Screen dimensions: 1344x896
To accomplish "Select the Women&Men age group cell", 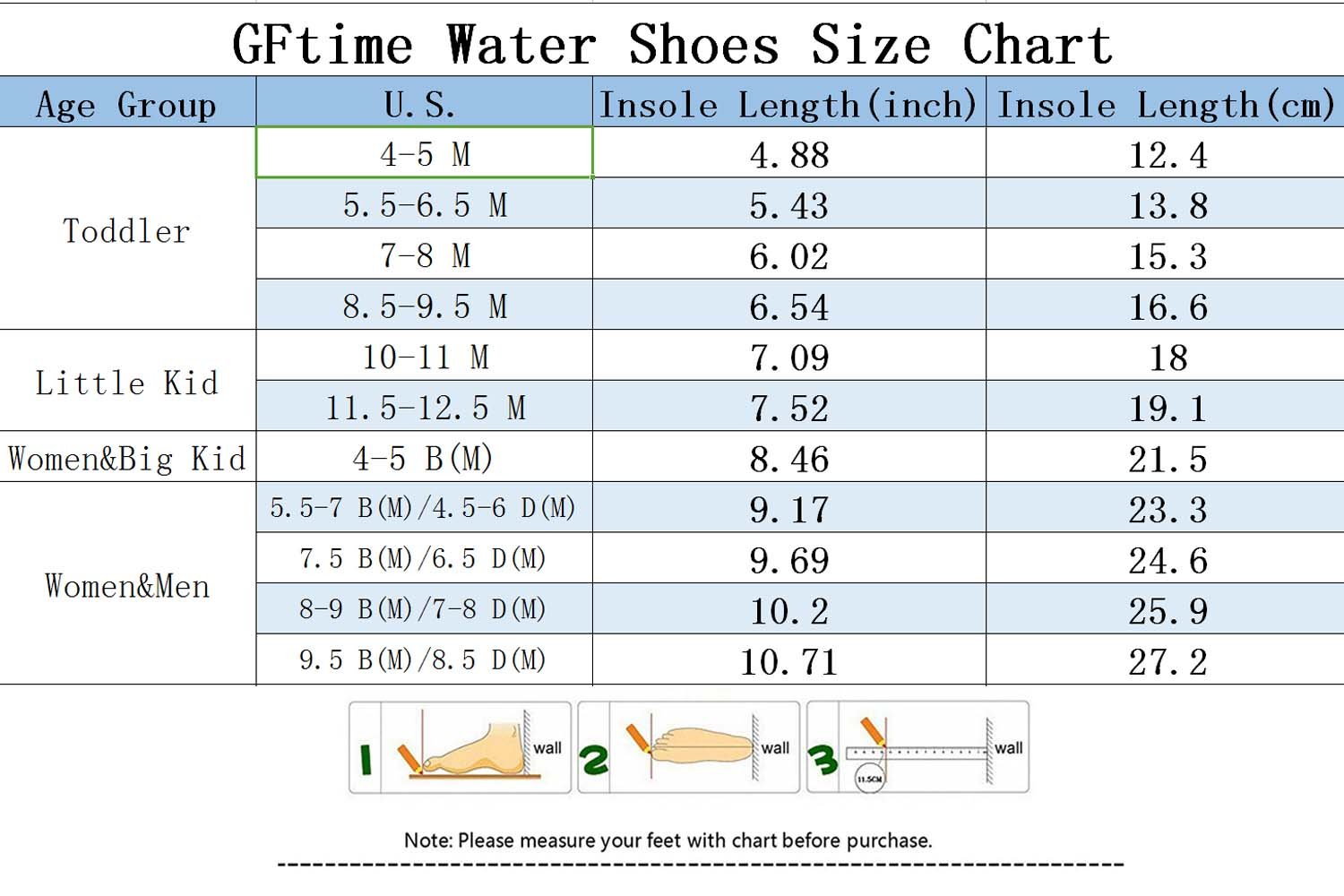I will (x=127, y=585).
